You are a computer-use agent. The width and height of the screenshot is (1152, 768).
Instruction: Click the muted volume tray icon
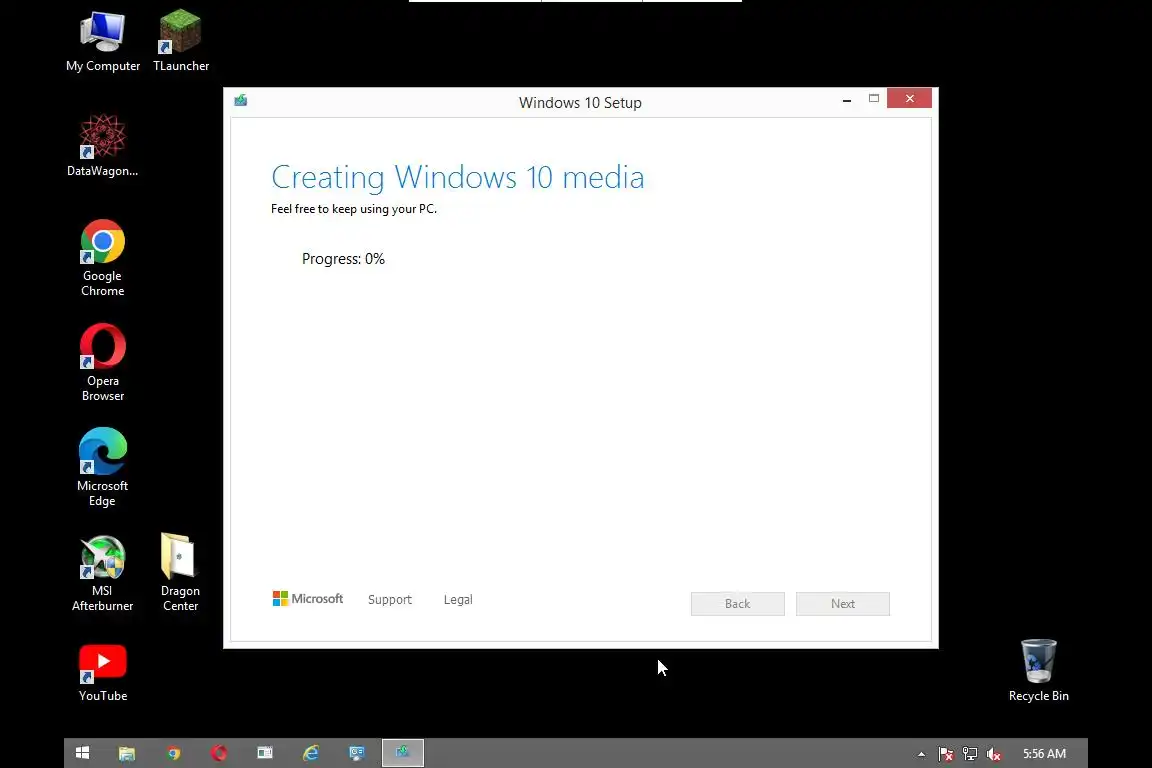click(993, 754)
